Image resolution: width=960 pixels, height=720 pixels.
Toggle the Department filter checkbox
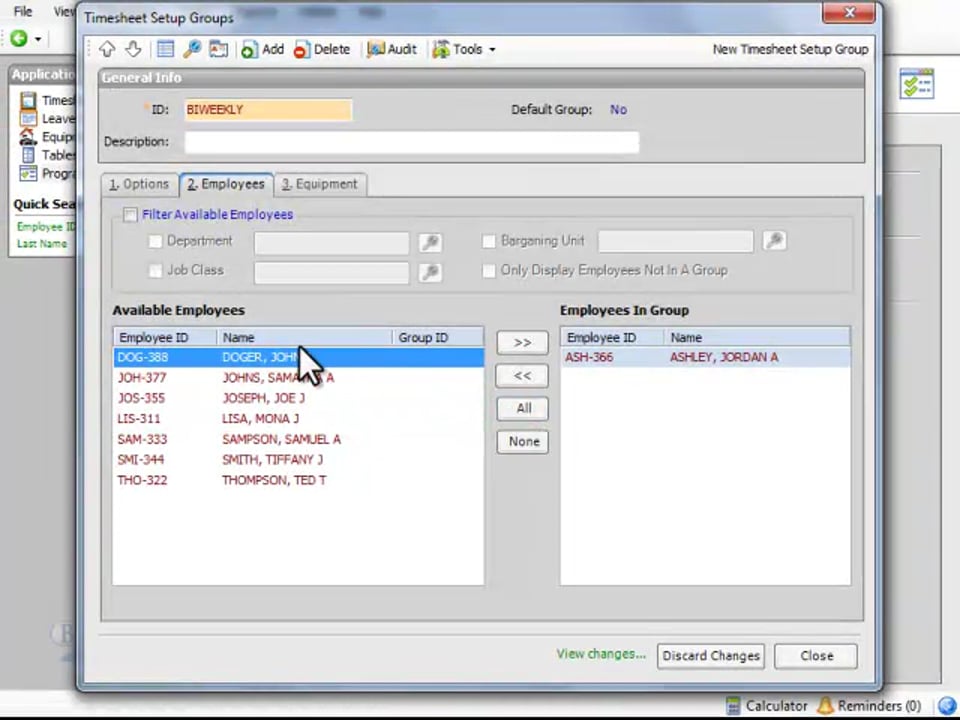coord(156,241)
